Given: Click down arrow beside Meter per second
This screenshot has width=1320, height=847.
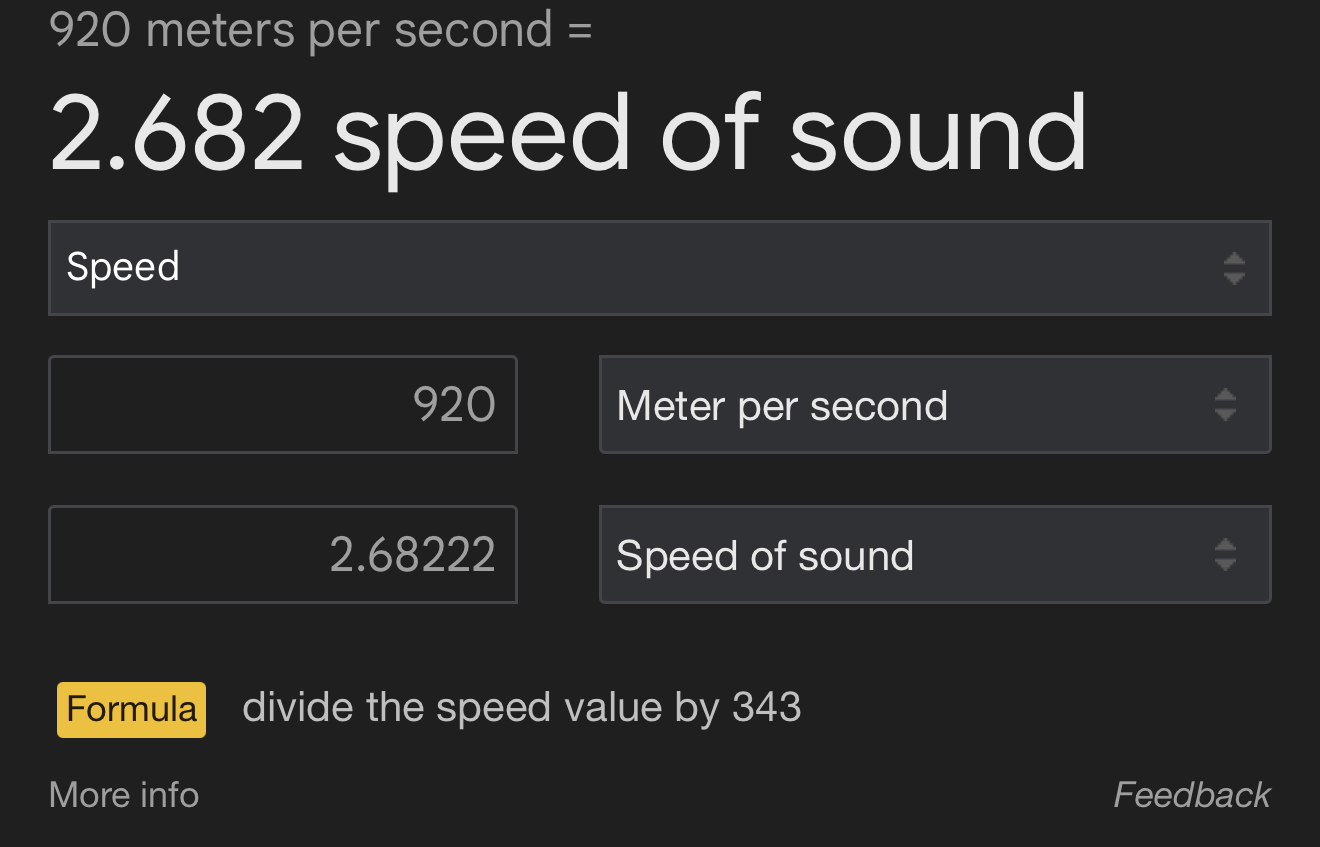Looking at the screenshot, I should coord(1225,414).
